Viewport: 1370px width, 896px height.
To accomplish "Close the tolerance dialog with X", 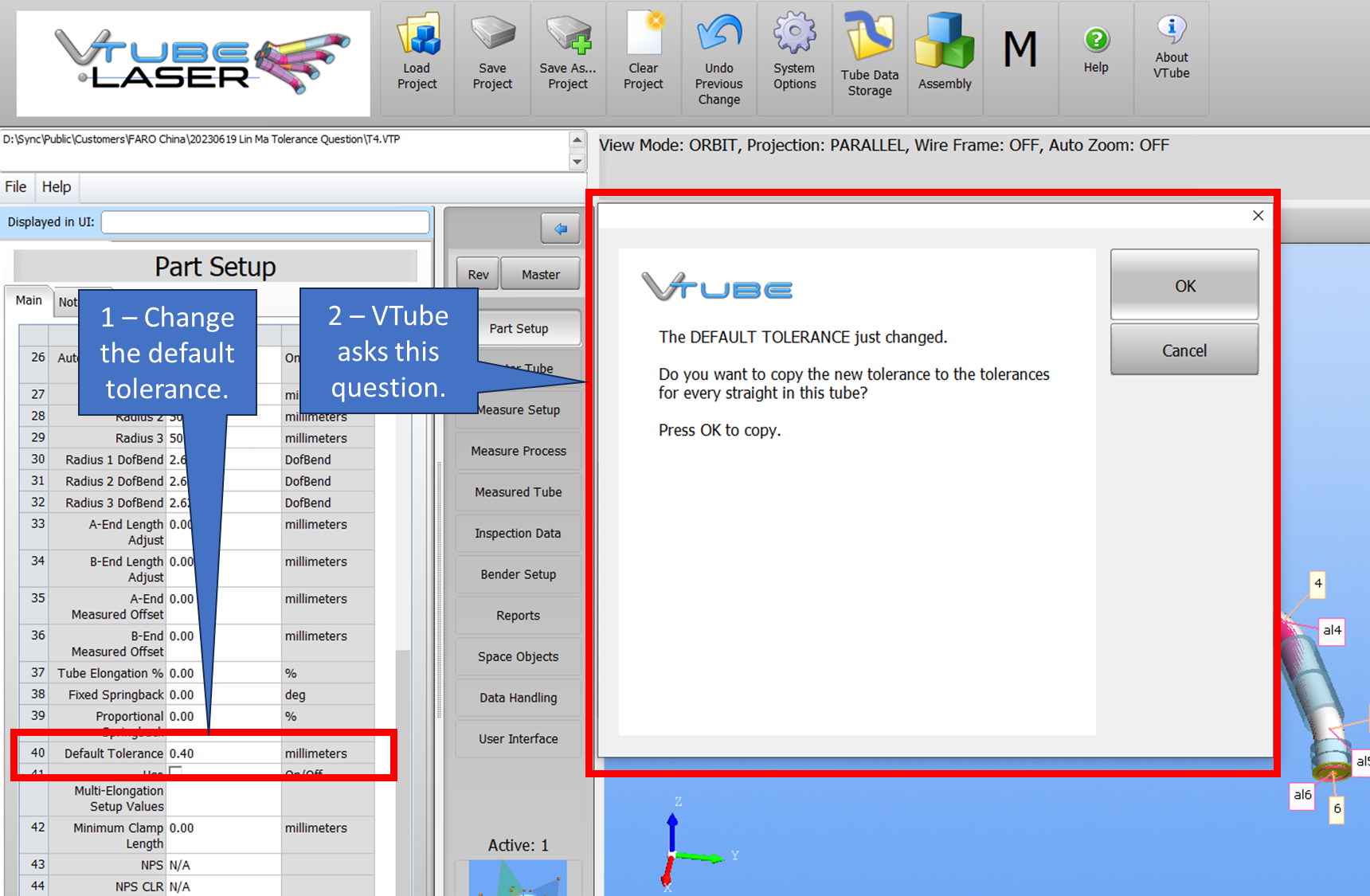I will [1258, 216].
